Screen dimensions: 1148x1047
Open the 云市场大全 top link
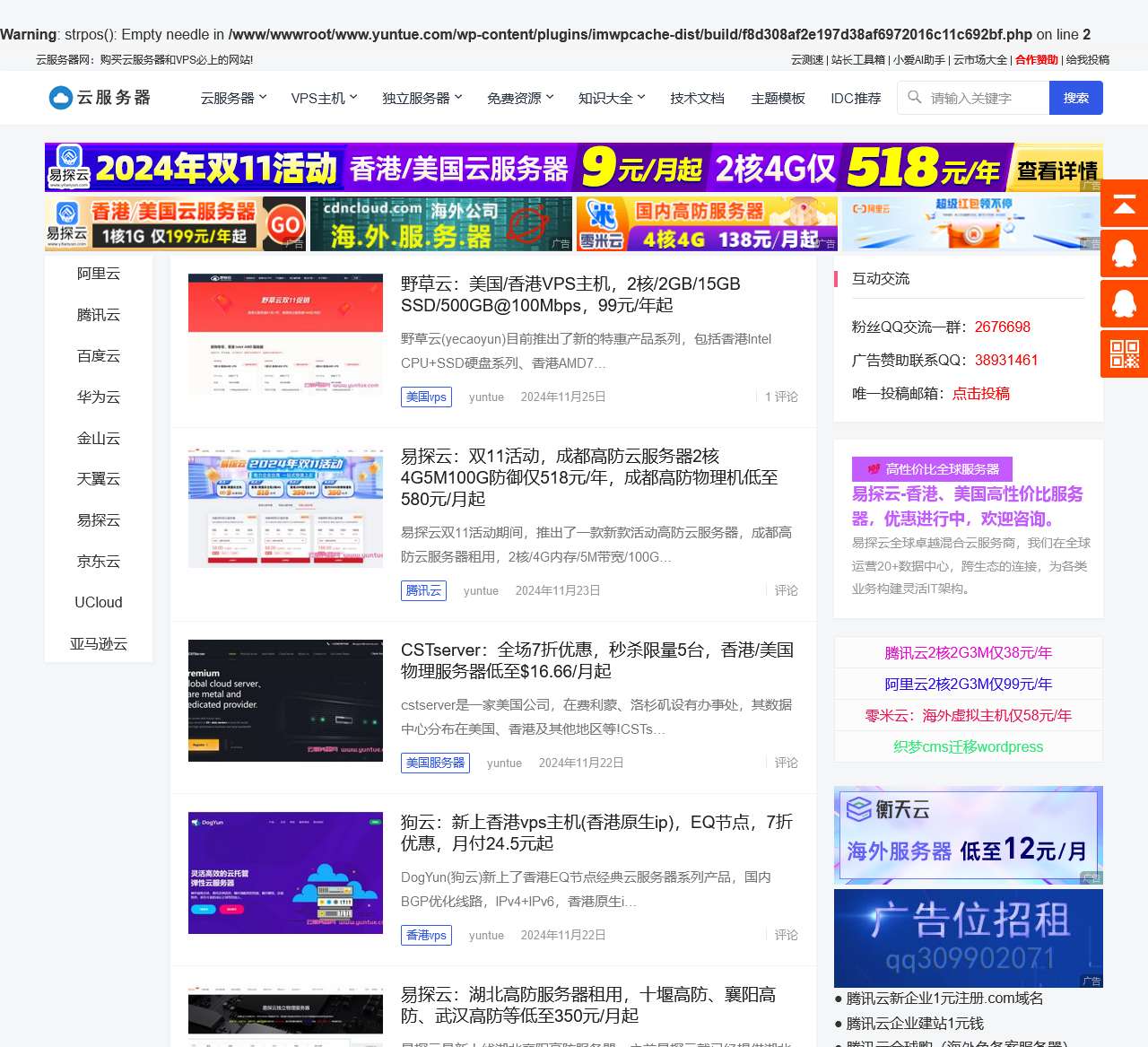coord(980,59)
